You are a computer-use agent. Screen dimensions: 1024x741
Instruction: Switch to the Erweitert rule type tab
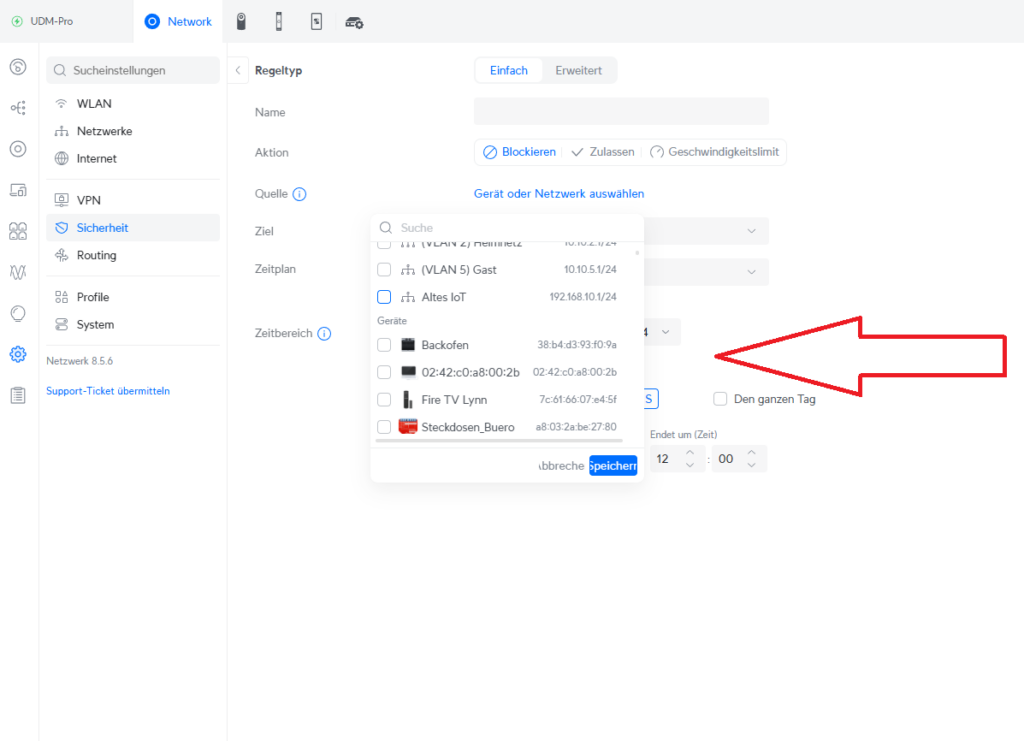click(x=579, y=71)
